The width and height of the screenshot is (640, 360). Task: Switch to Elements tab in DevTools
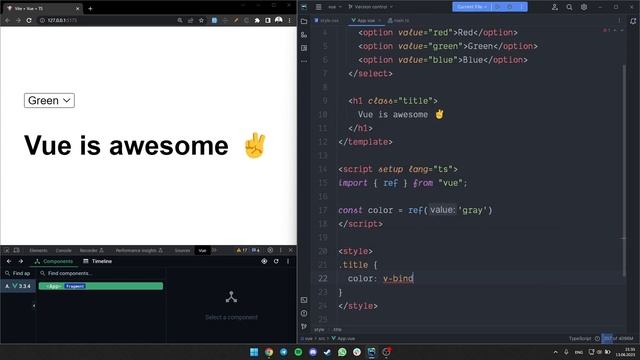38,250
